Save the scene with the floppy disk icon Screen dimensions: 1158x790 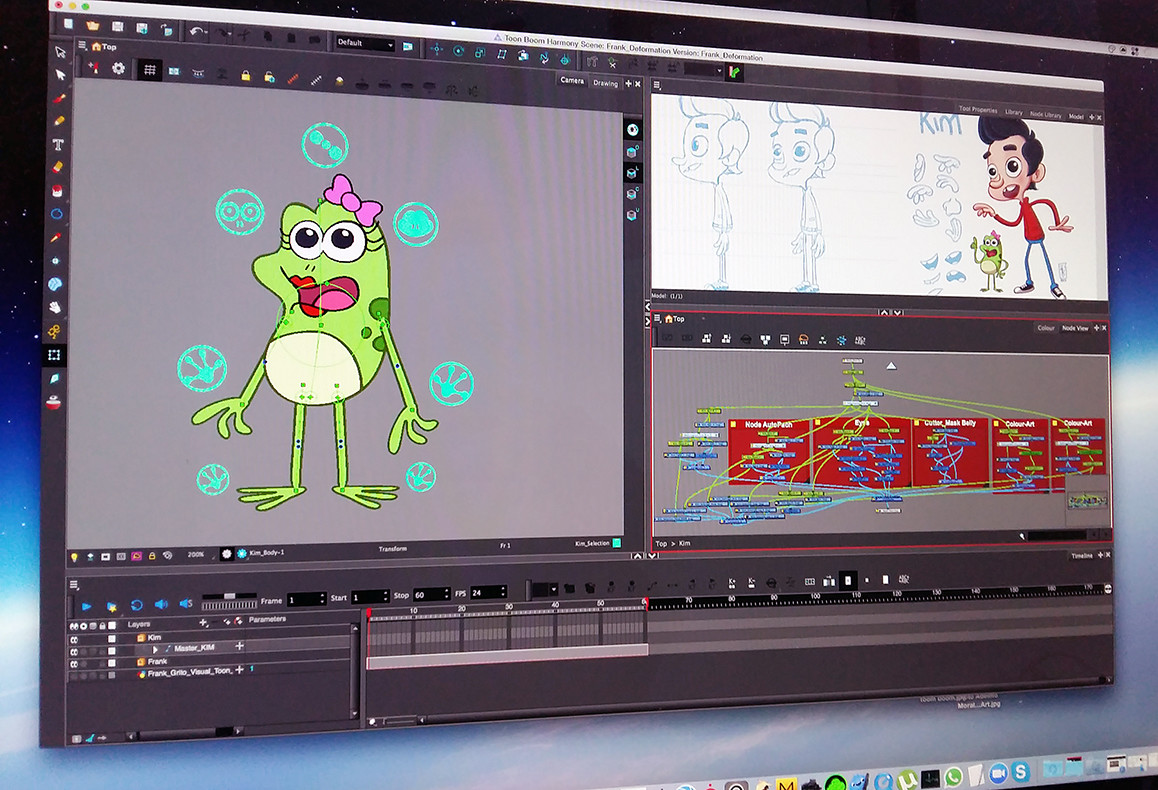click(117, 27)
